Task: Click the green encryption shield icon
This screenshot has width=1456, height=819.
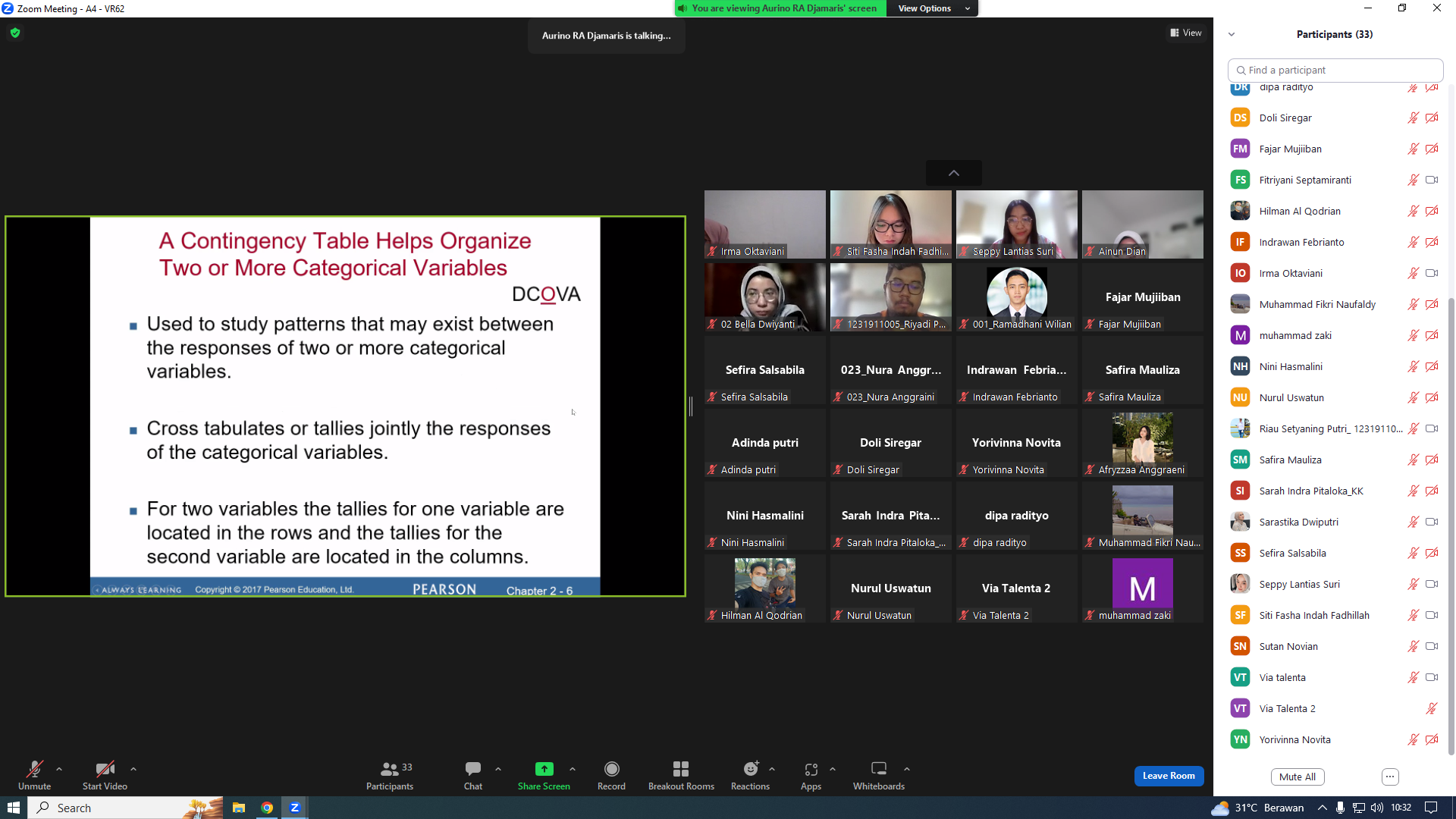Action: click(x=15, y=33)
